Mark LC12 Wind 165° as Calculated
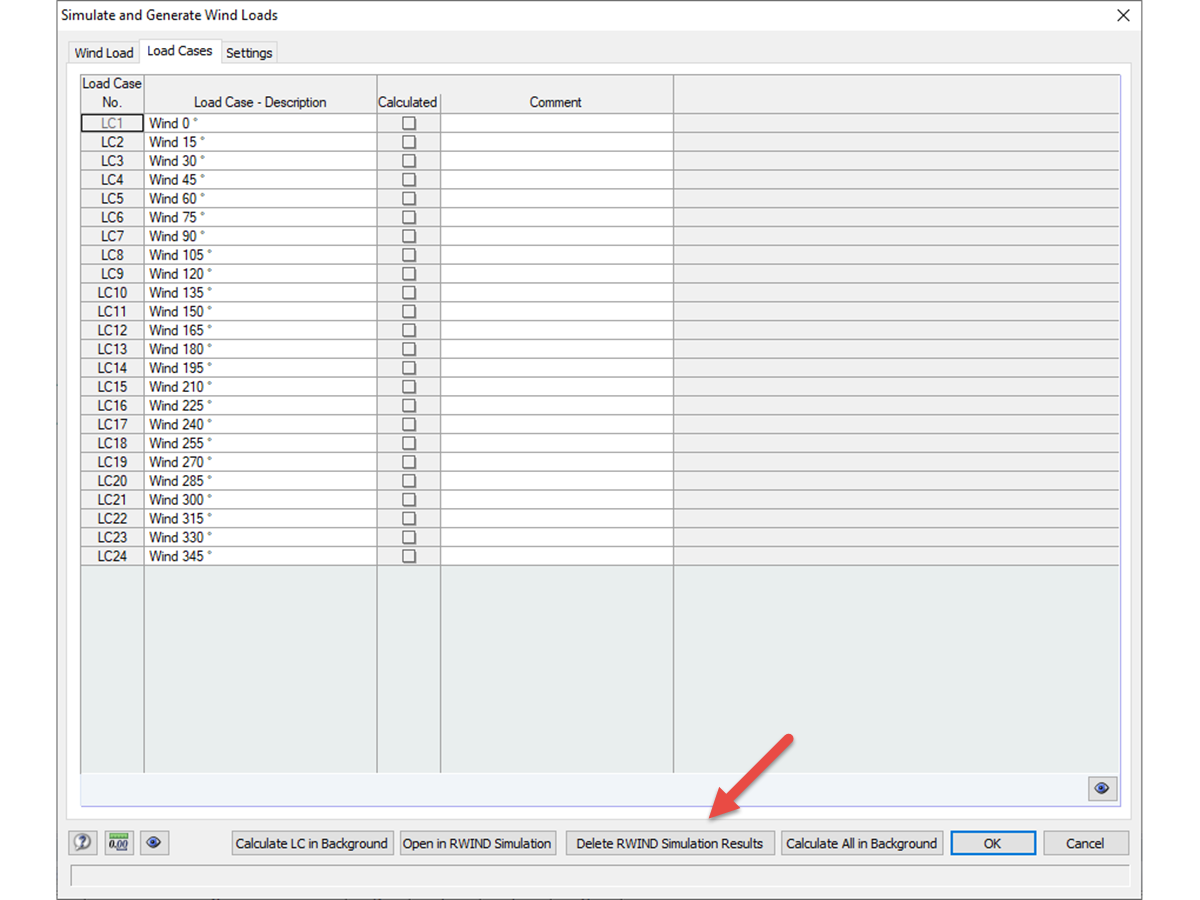The image size is (1200, 900). [408, 330]
